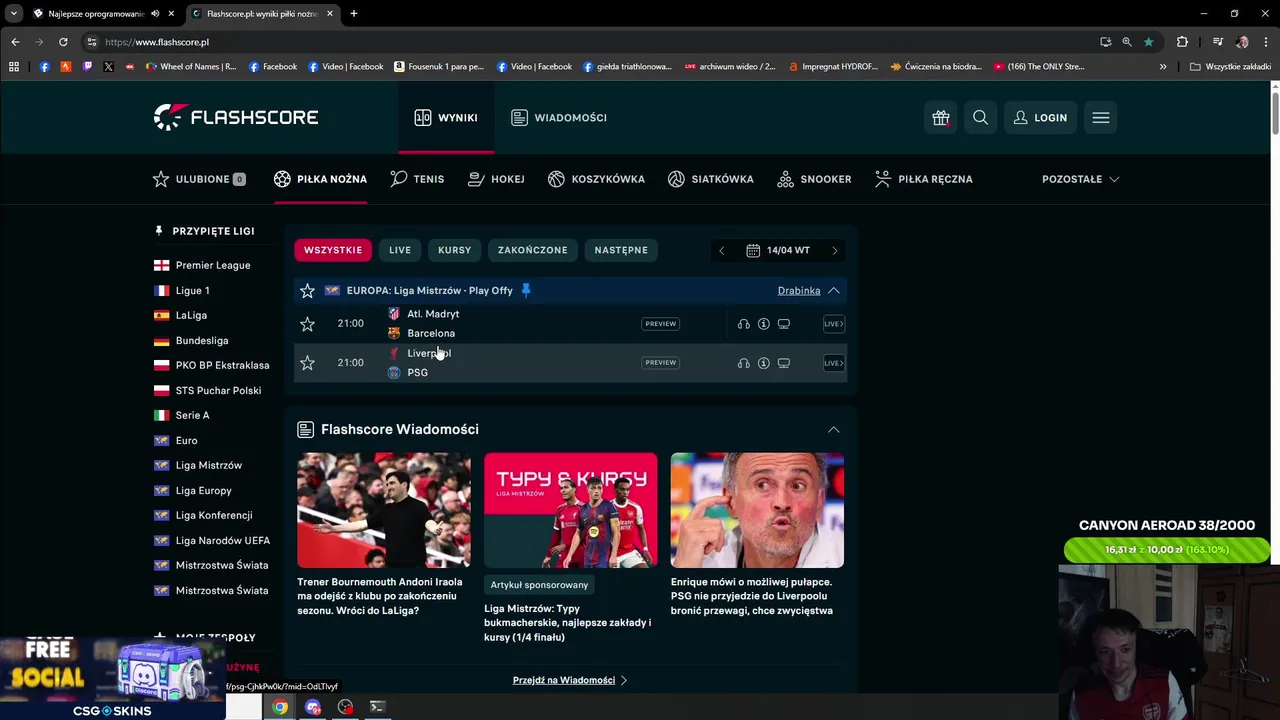Select SNOOKER sport

click(x=814, y=179)
